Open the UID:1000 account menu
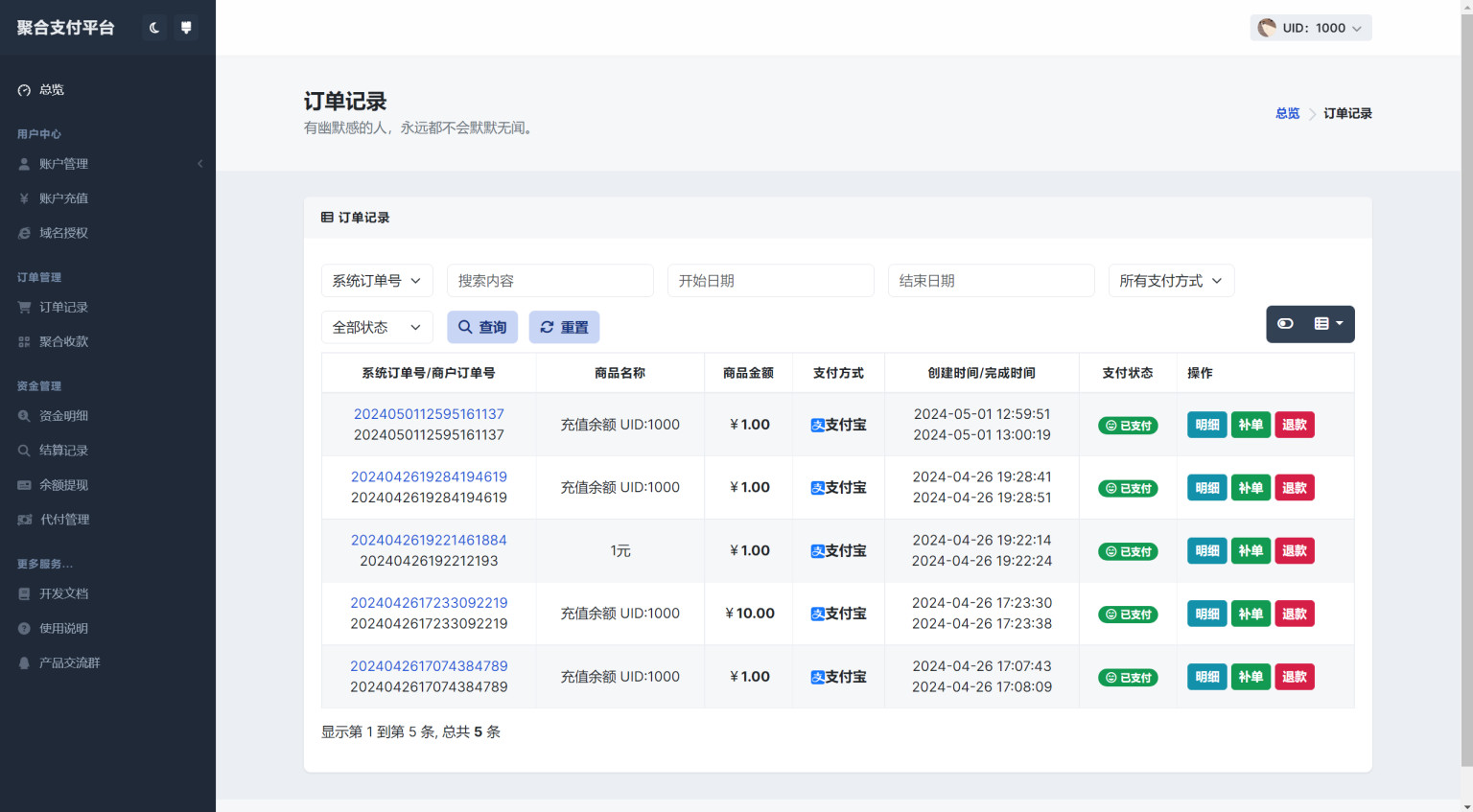The width and height of the screenshot is (1473, 812). 1310,27
